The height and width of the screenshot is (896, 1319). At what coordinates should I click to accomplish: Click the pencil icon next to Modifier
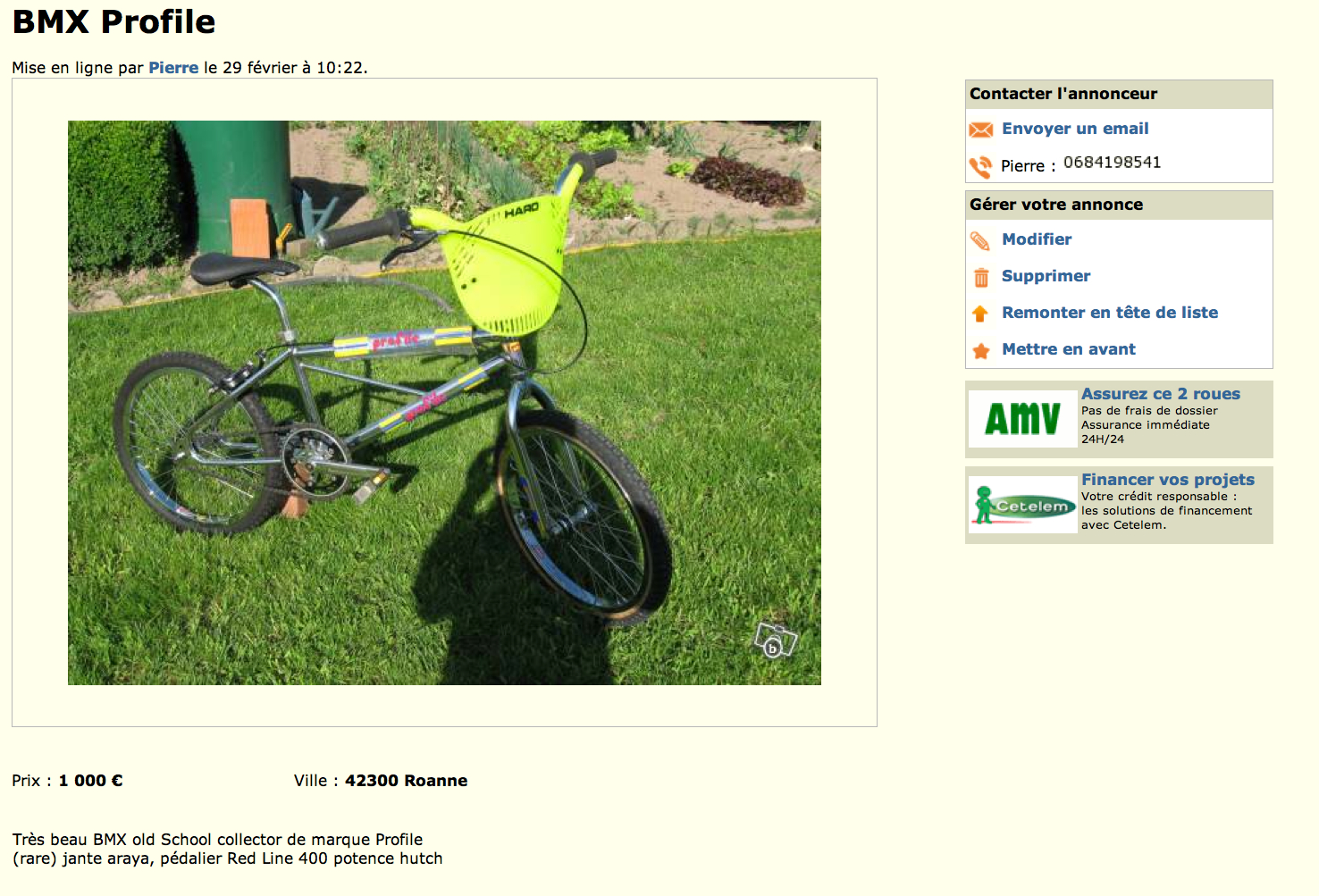click(x=980, y=240)
